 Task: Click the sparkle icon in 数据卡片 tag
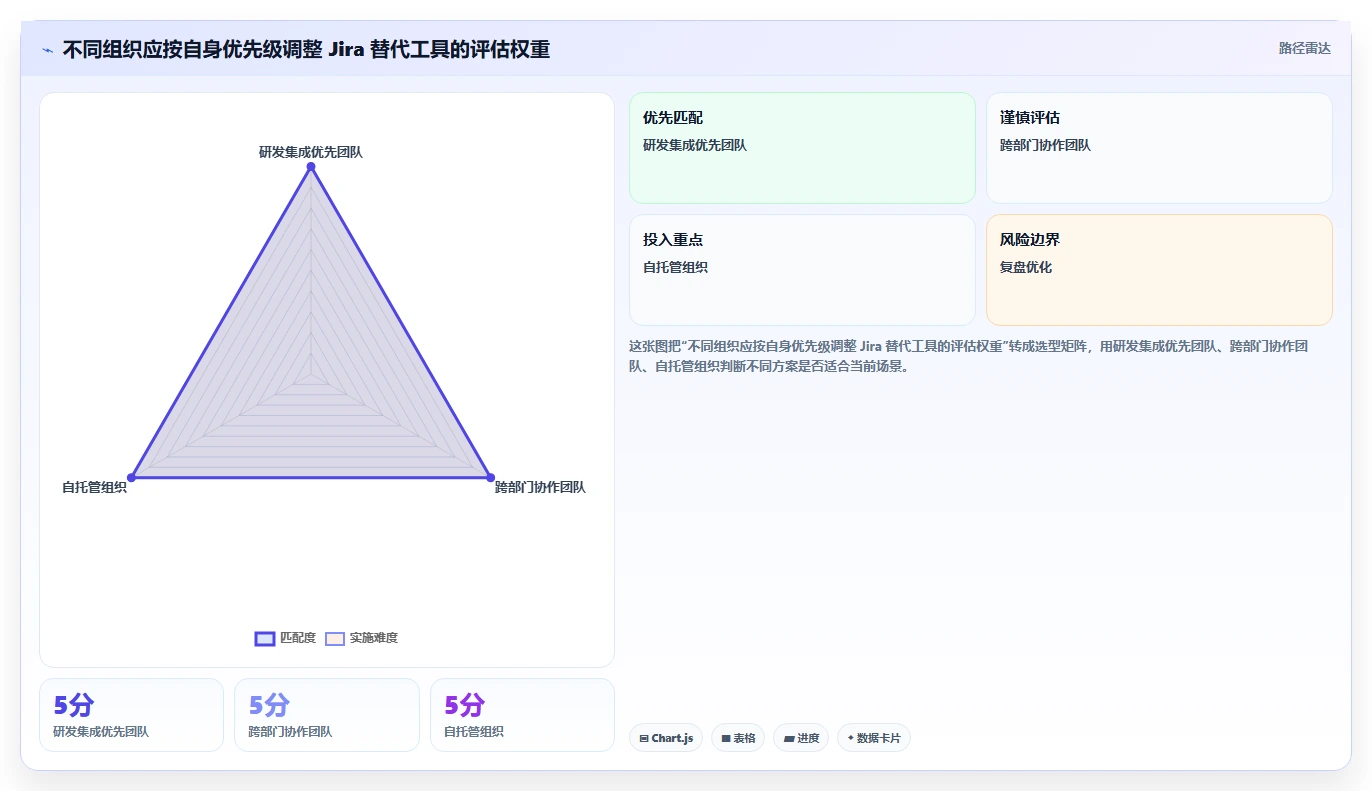coord(851,738)
